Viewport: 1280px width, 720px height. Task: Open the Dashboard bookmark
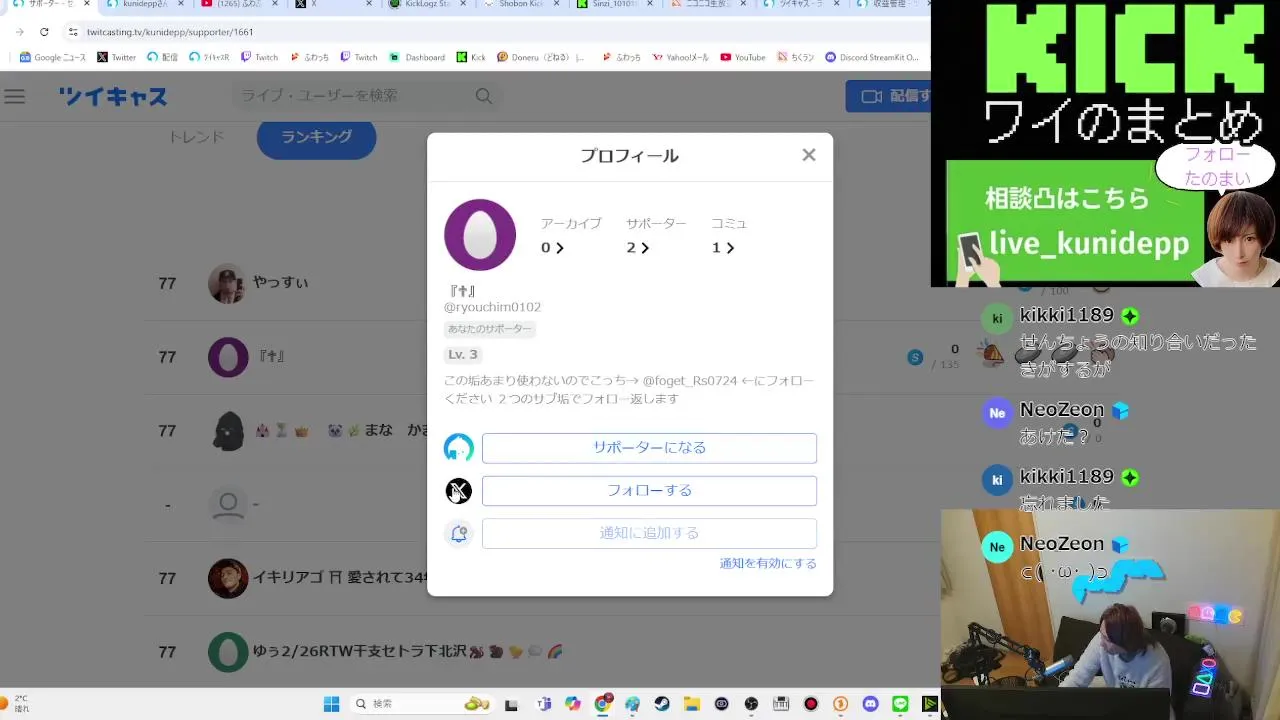[x=417, y=57]
